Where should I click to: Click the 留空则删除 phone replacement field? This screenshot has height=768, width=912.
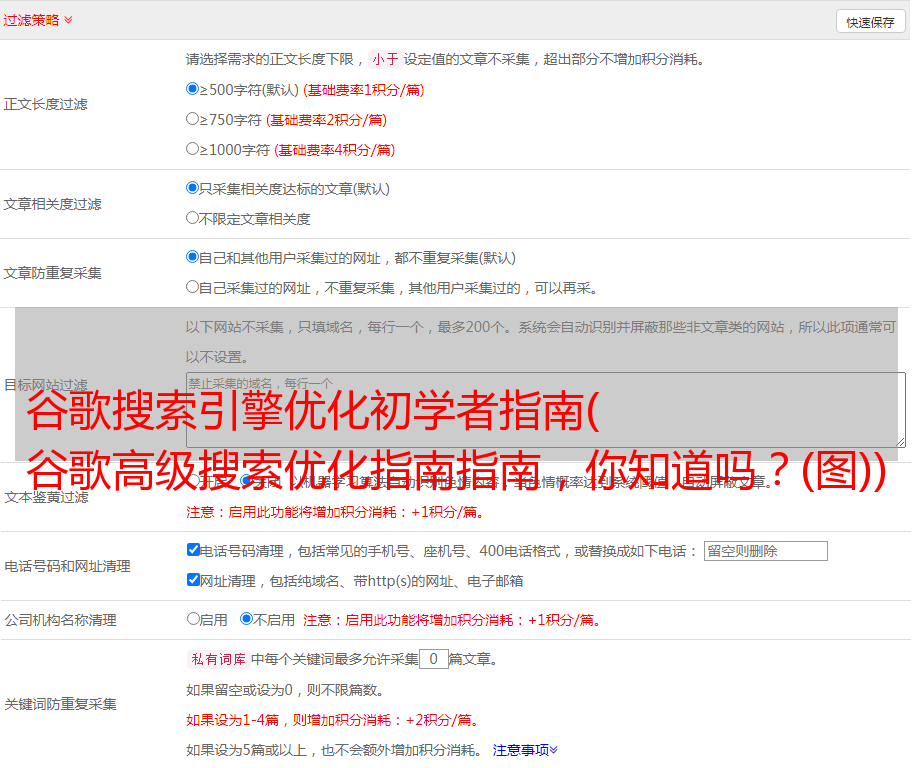point(765,551)
